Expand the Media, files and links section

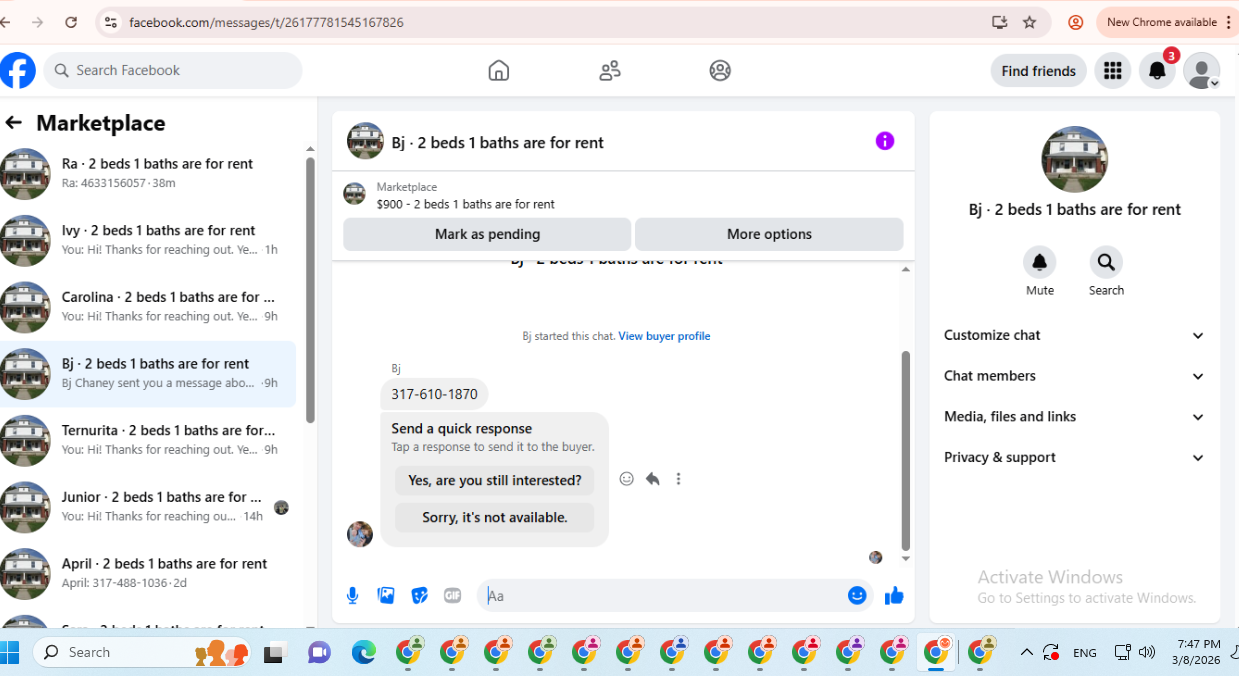tap(1075, 417)
